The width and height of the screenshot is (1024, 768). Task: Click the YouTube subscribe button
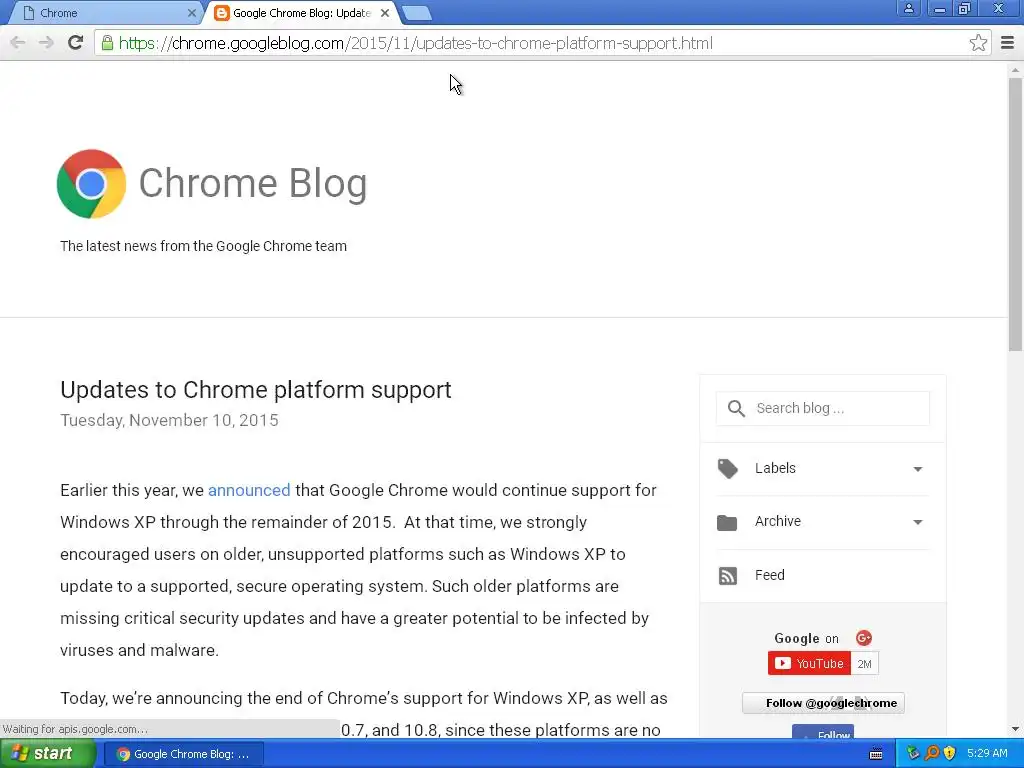coord(809,664)
